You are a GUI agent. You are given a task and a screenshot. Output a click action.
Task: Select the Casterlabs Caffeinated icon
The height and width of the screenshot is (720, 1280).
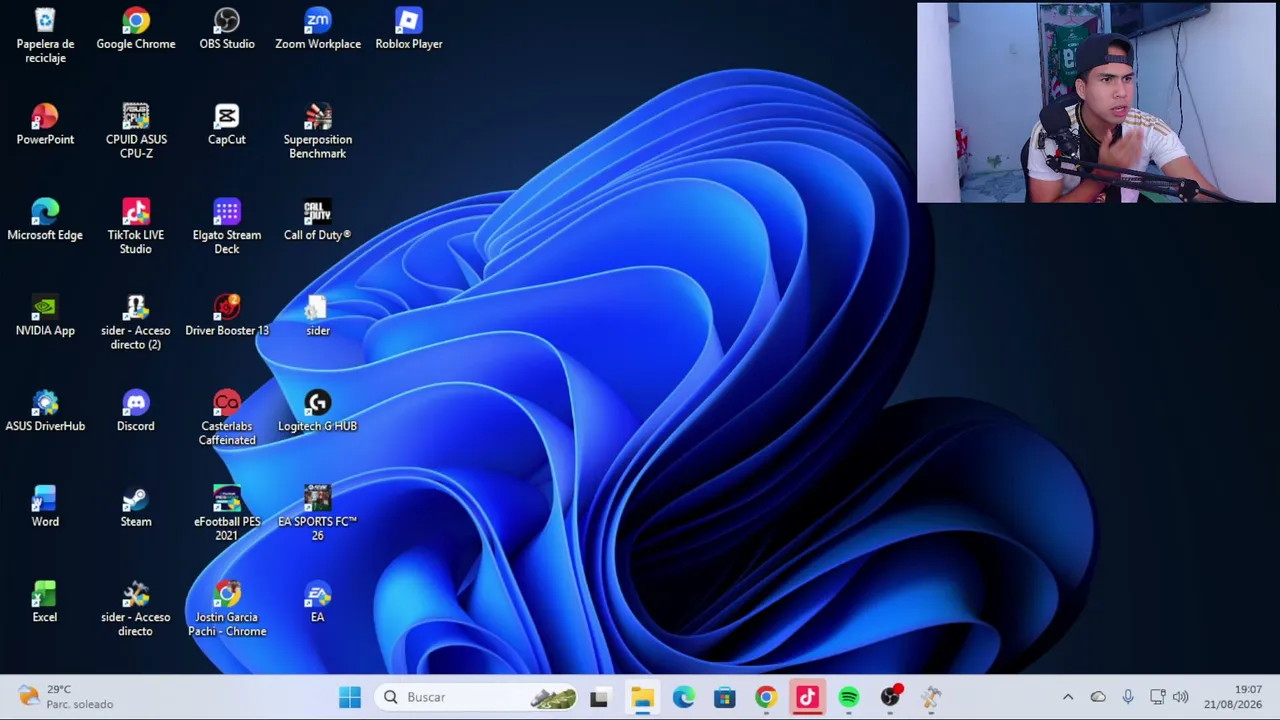point(227,417)
